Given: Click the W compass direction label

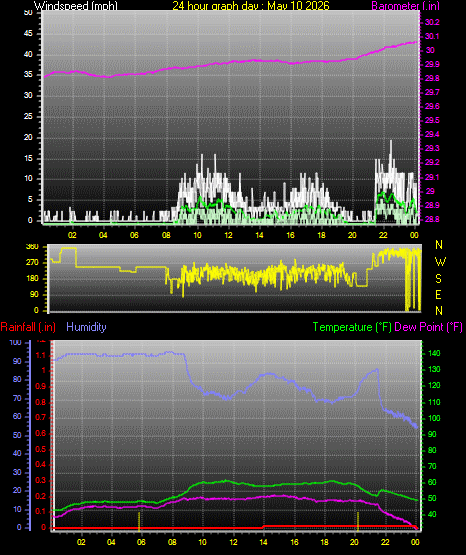Looking at the screenshot, I should [440, 262].
